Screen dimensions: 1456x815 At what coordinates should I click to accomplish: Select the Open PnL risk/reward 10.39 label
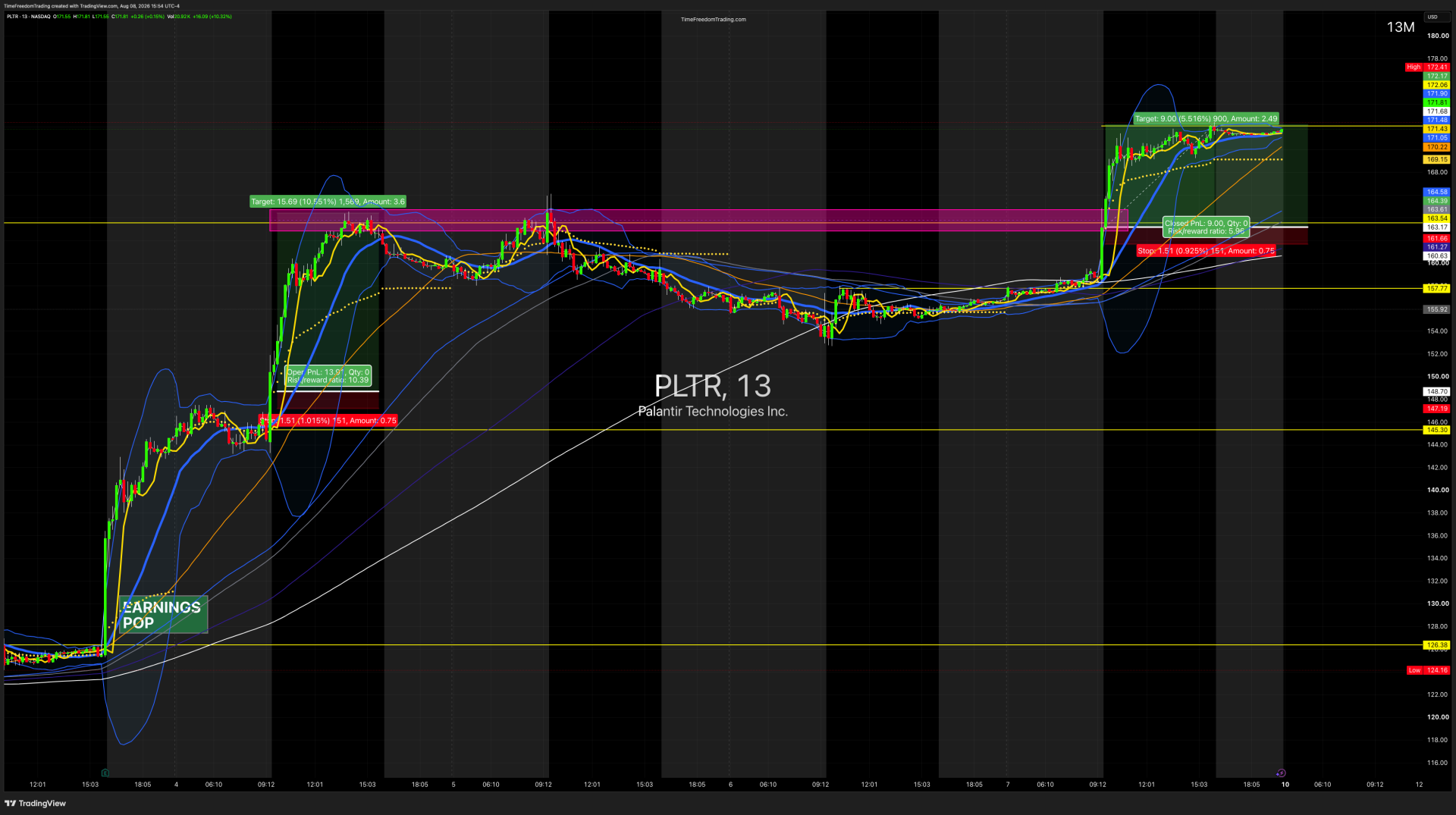(x=328, y=376)
